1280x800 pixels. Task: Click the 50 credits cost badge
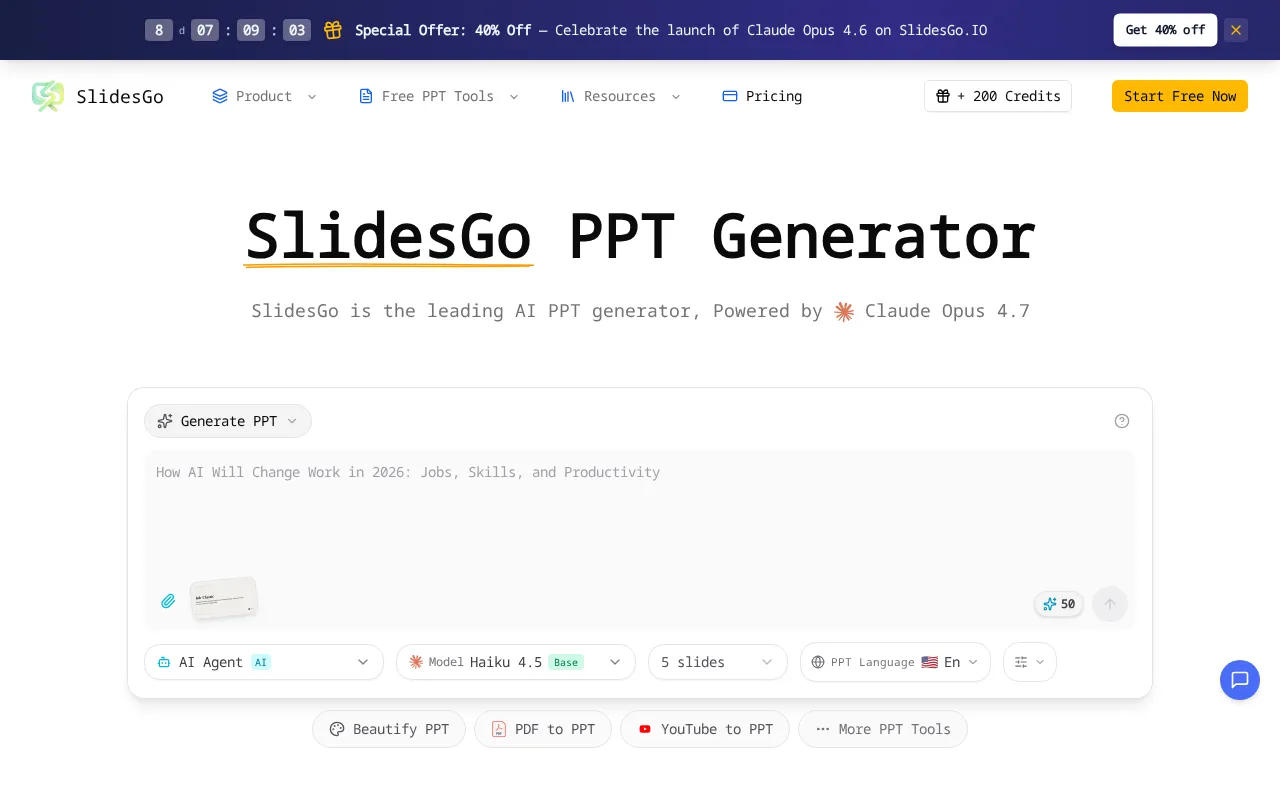click(1059, 604)
